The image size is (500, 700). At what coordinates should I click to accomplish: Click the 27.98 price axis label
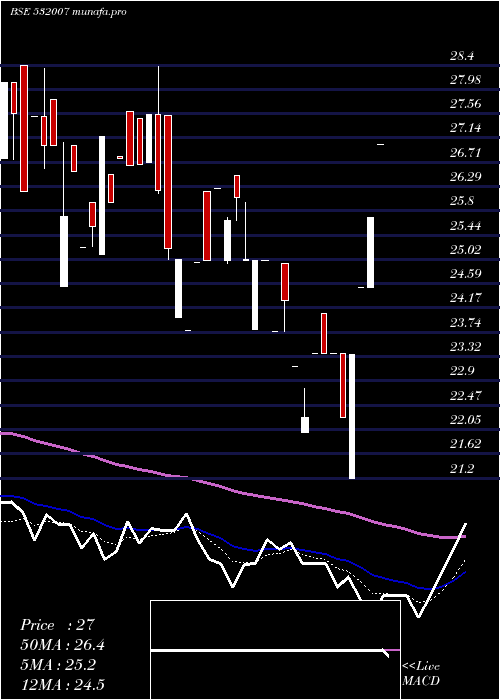[465, 80]
